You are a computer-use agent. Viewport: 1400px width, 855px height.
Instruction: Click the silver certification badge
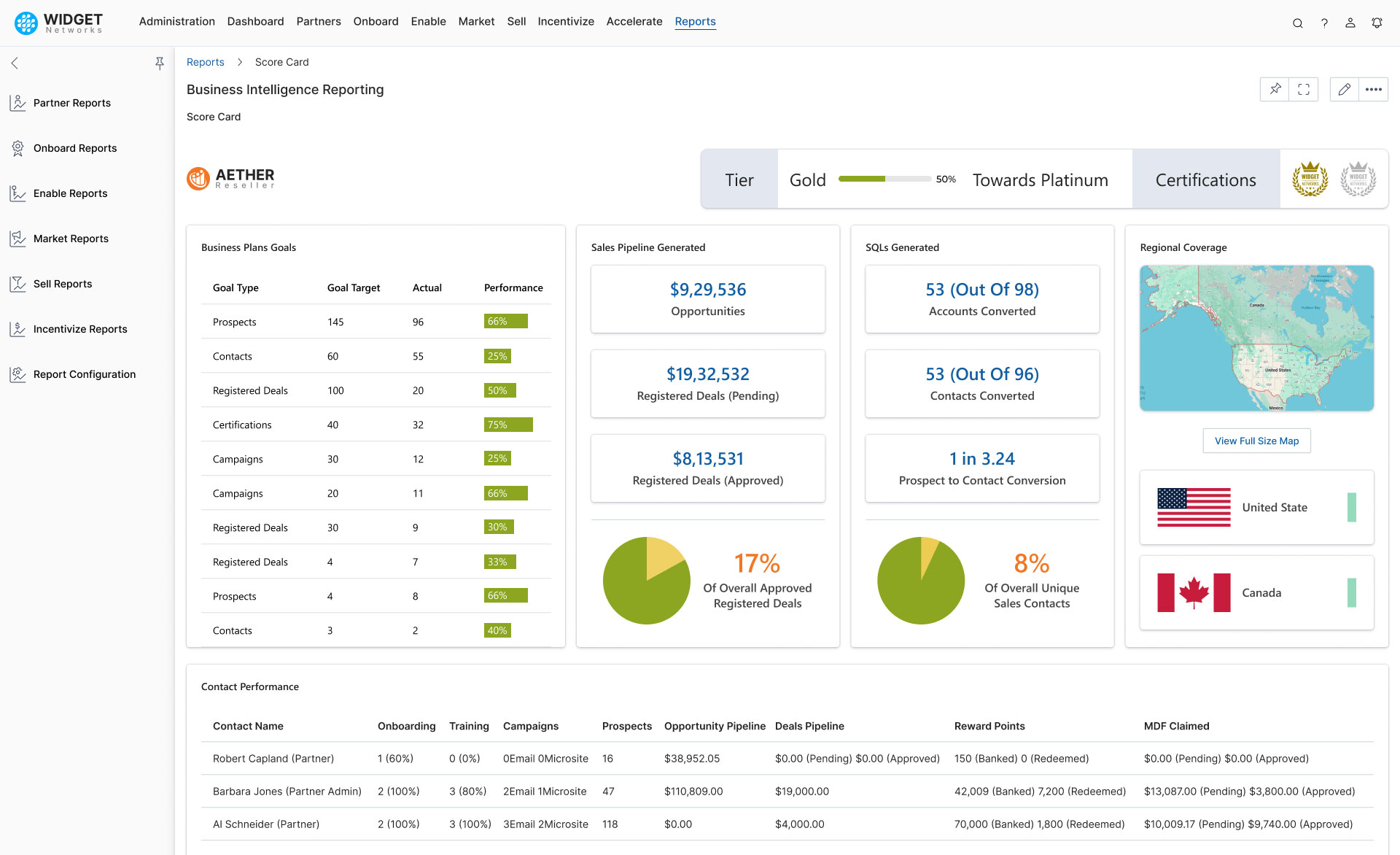pos(1358,179)
